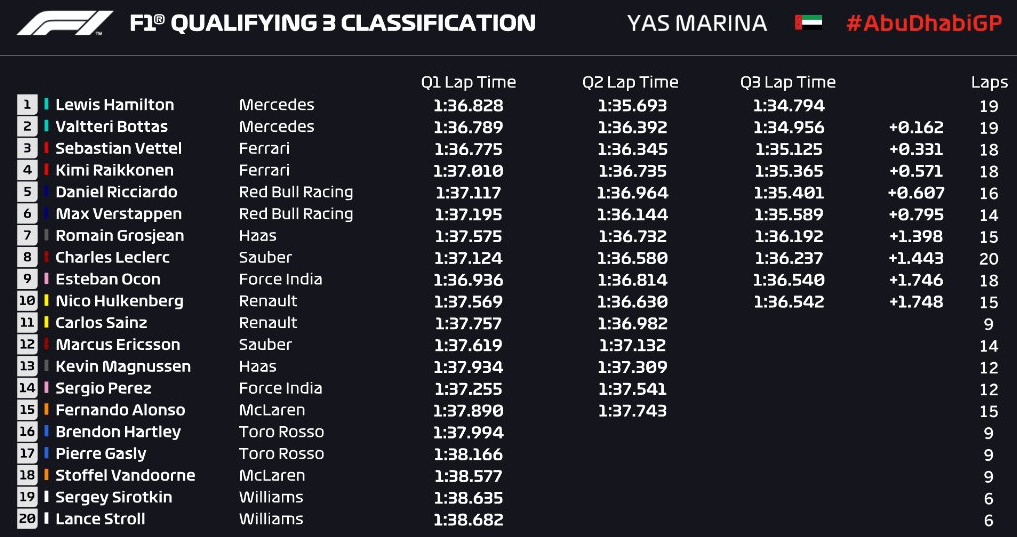
Task: Select the Laps column header
Action: tap(990, 83)
